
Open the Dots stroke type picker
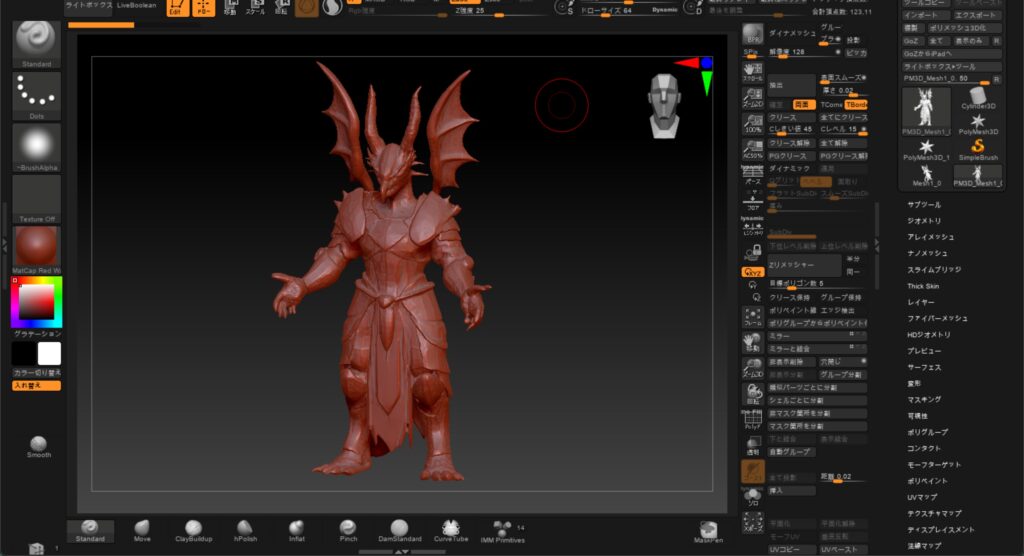click(36, 95)
